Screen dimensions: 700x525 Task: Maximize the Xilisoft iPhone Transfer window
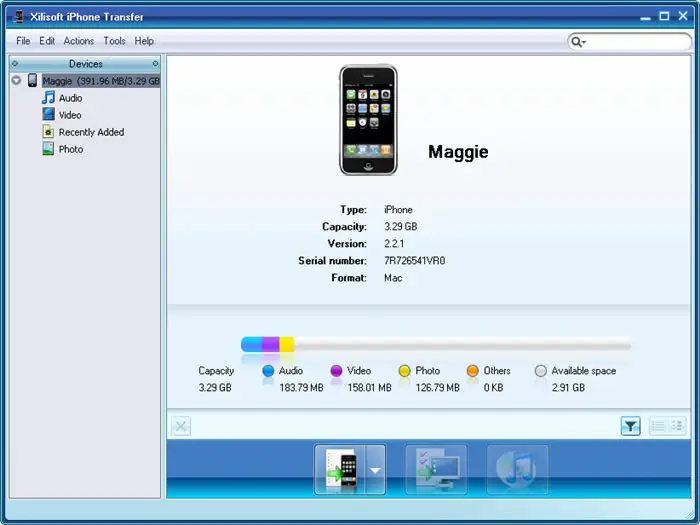664,16
